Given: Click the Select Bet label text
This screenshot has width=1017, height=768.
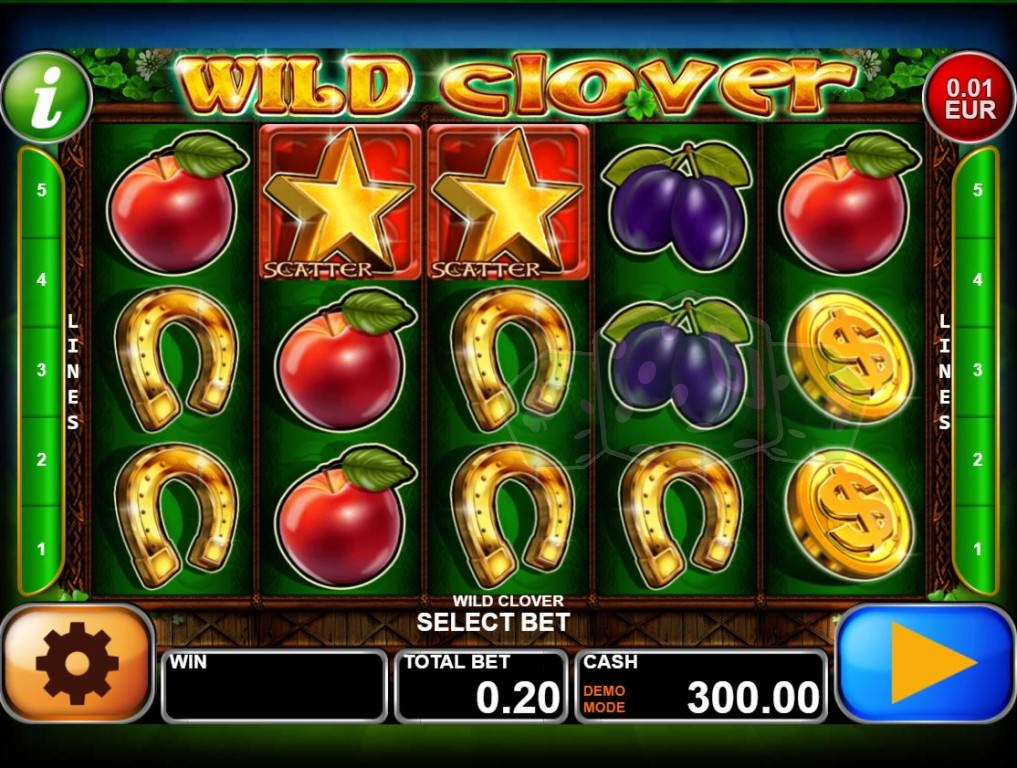Looking at the screenshot, I should click(x=493, y=622).
